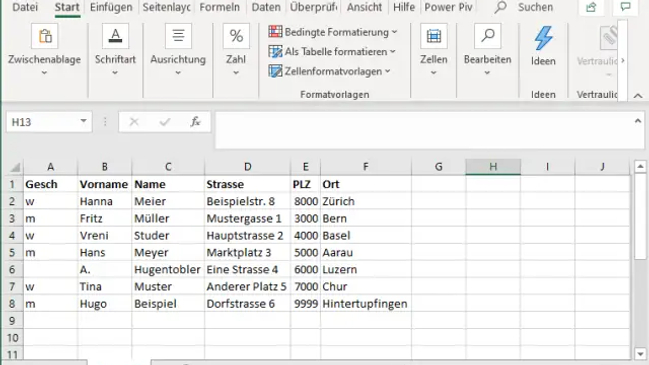
Task: Click the select-all corner triangle
Action: click(15, 167)
